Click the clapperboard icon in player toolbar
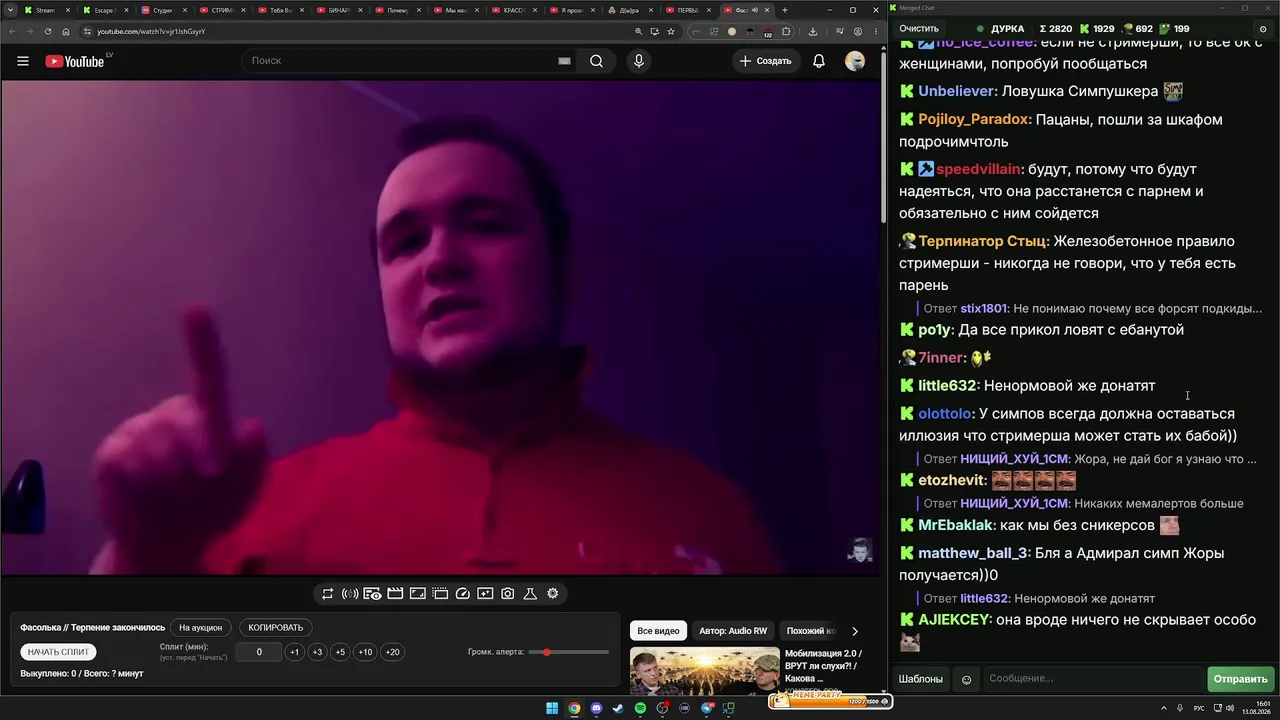This screenshot has height=720, width=1280. pos(395,594)
